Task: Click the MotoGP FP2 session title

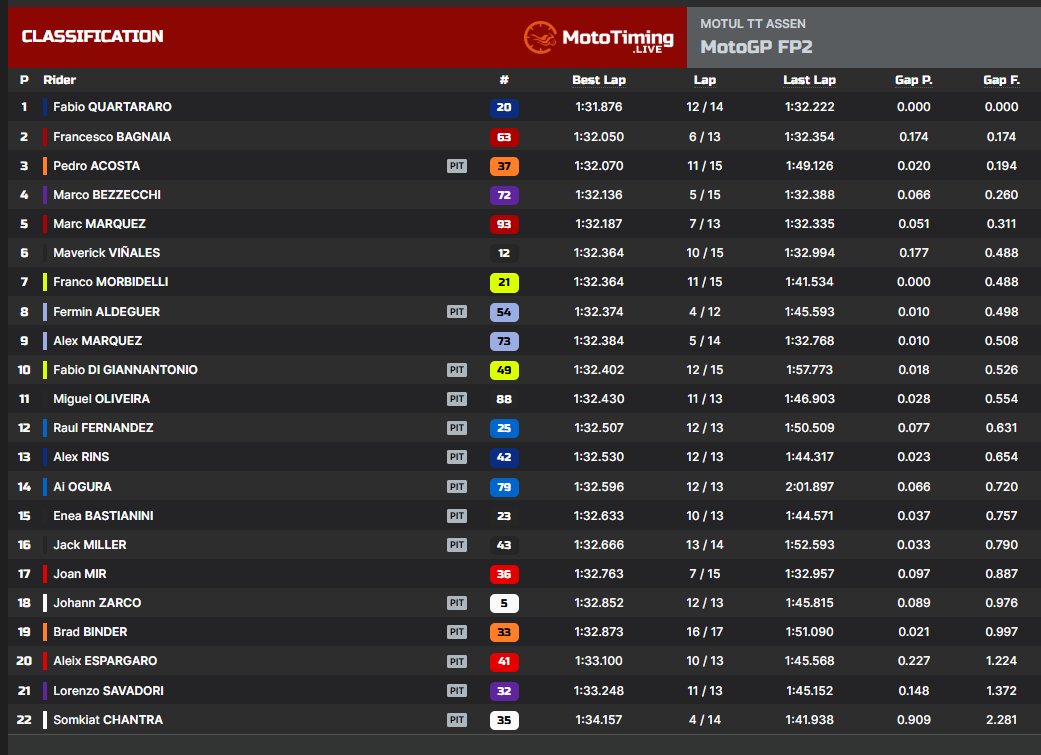Action: click(x=756, y=47)
